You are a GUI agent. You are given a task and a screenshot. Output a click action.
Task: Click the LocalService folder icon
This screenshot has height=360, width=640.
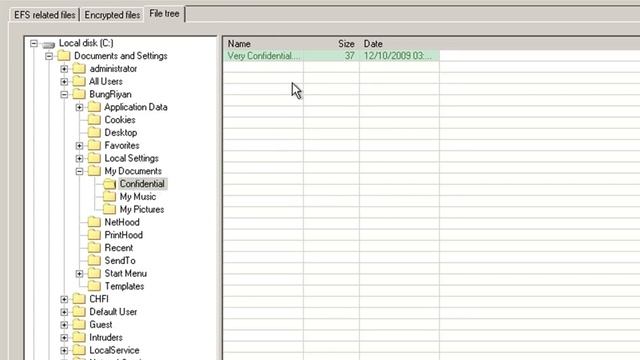79,350
